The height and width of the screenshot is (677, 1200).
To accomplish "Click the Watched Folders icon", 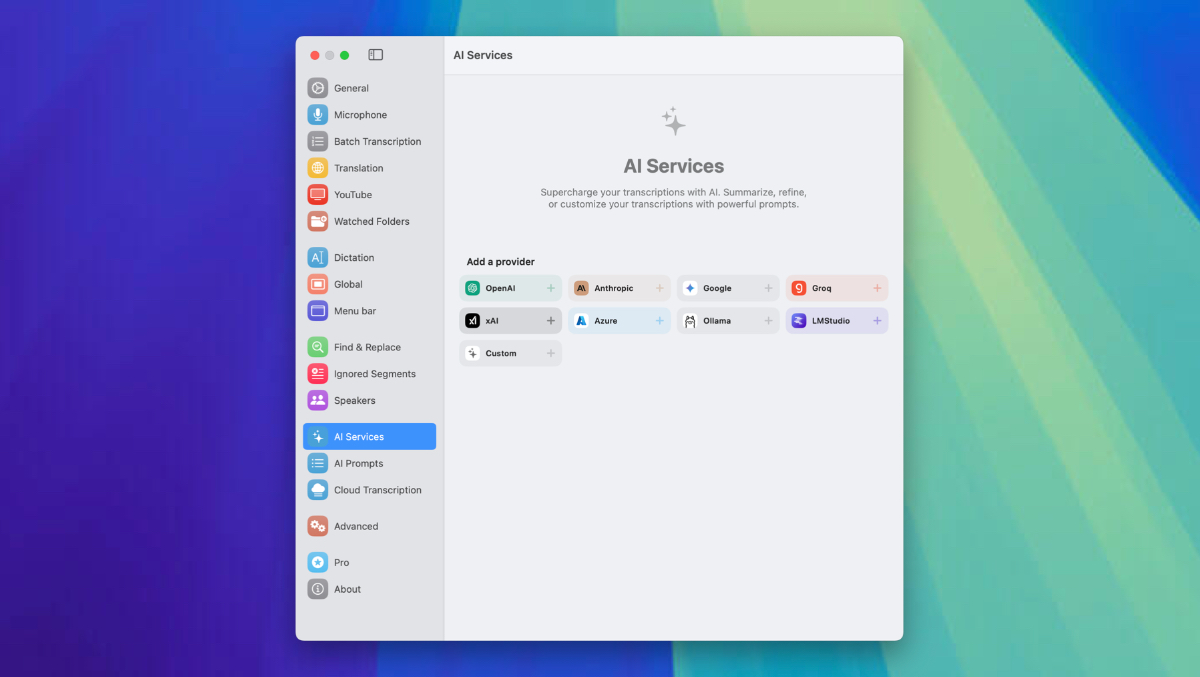I will (x=318, y=222).
